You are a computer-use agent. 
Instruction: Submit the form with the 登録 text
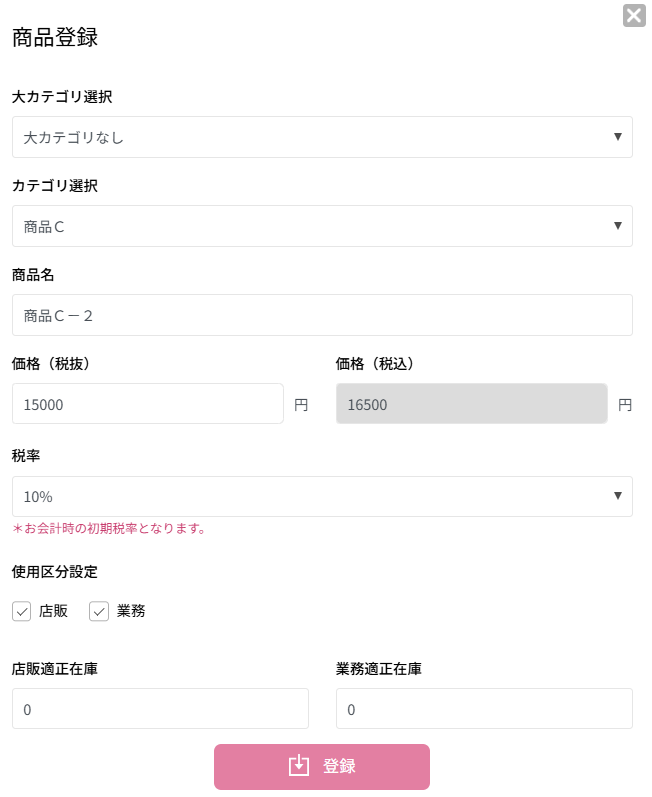(x=339, y=766)
